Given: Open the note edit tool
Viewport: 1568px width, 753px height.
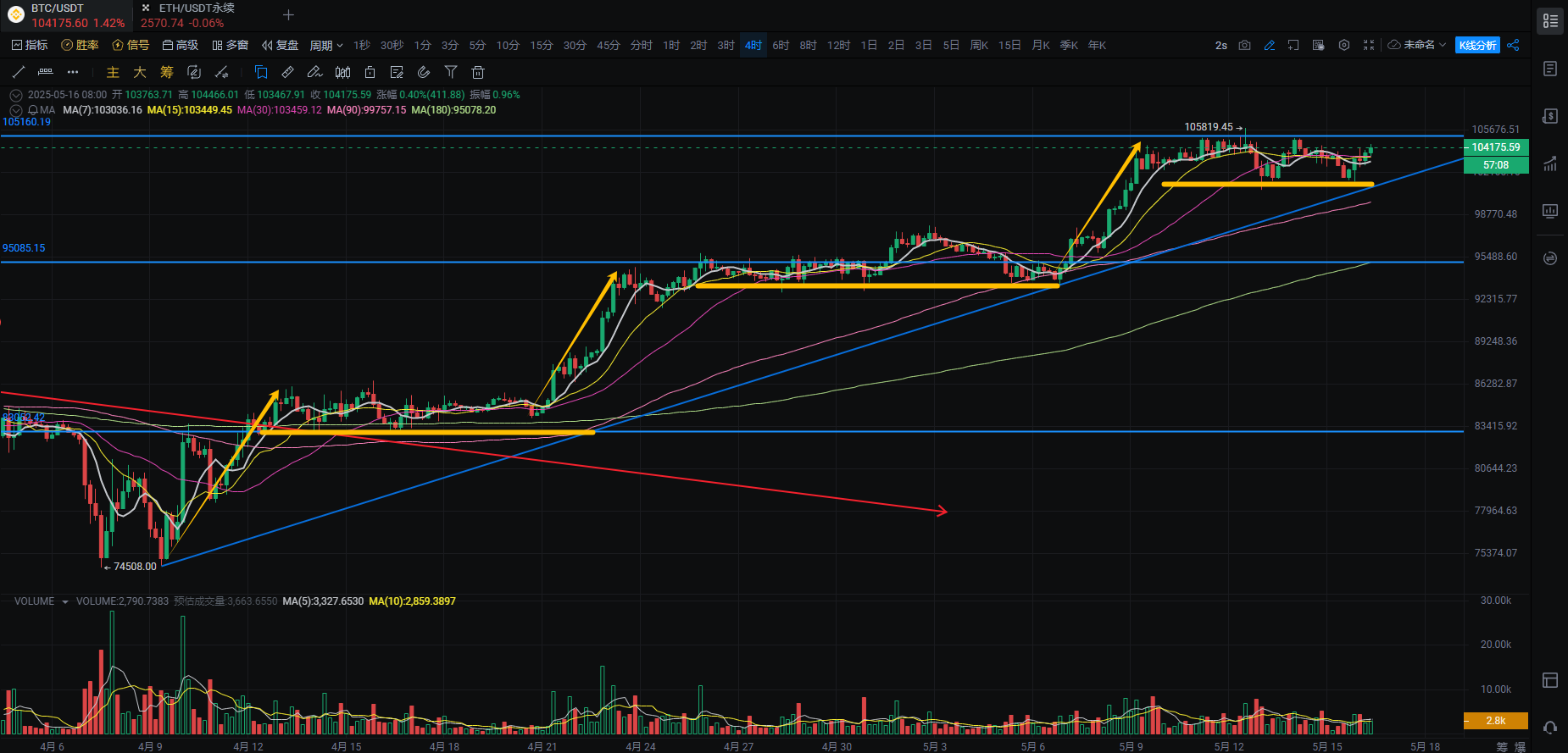Looking at the screenshot, I should point(397,72).
